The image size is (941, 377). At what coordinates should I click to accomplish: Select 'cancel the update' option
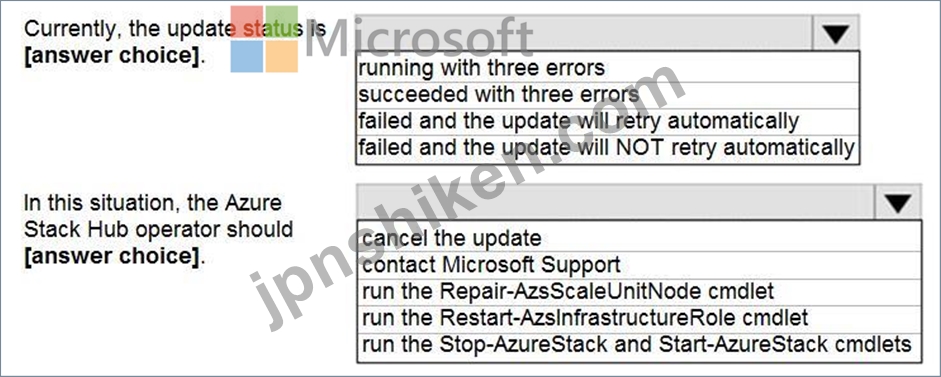(639, 238)
